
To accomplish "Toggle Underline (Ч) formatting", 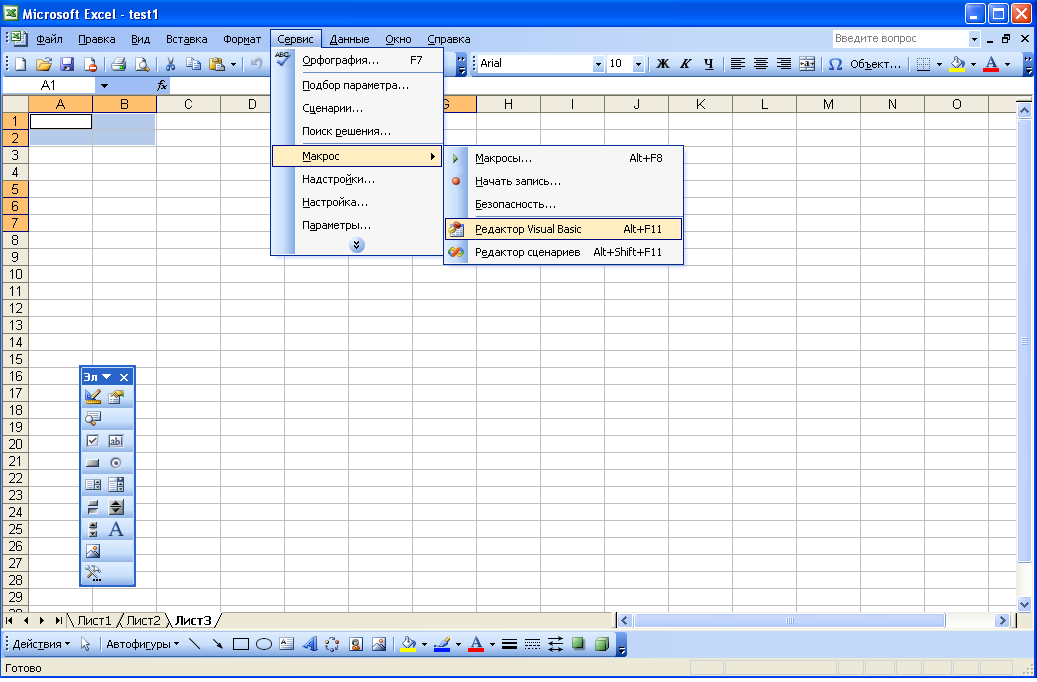I will 709,64.
